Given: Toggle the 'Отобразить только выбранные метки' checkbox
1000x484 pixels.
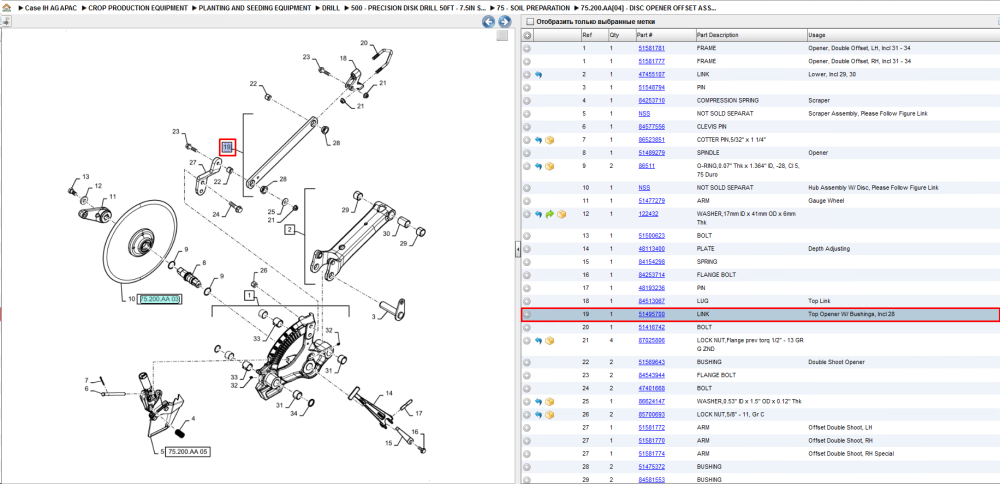Looking at the screenshot, I should tap(529, 22).
